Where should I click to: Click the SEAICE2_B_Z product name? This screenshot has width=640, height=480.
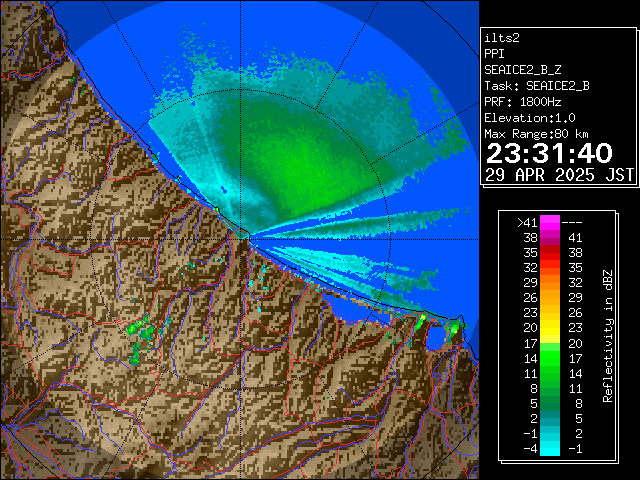tap(522, 70)
